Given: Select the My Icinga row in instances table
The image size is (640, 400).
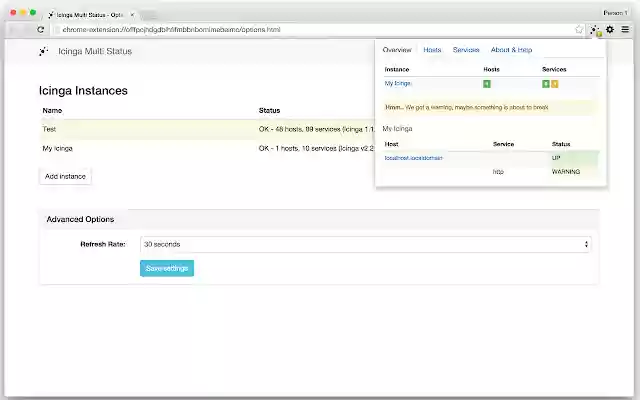Looking at the screenshot, I should (x=207, y=149).
